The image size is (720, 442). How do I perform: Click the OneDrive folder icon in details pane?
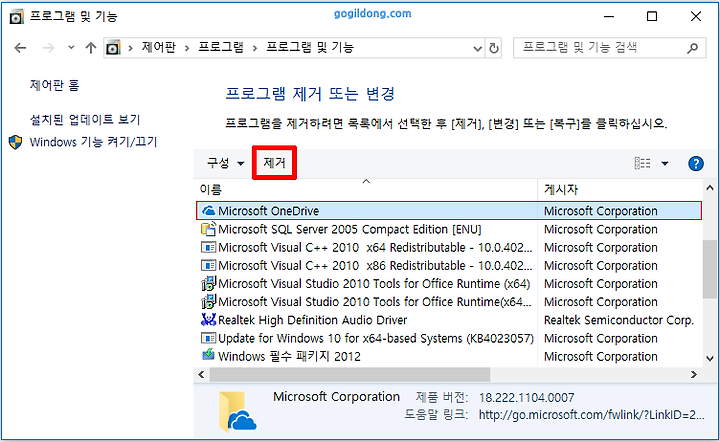point(238,412)
